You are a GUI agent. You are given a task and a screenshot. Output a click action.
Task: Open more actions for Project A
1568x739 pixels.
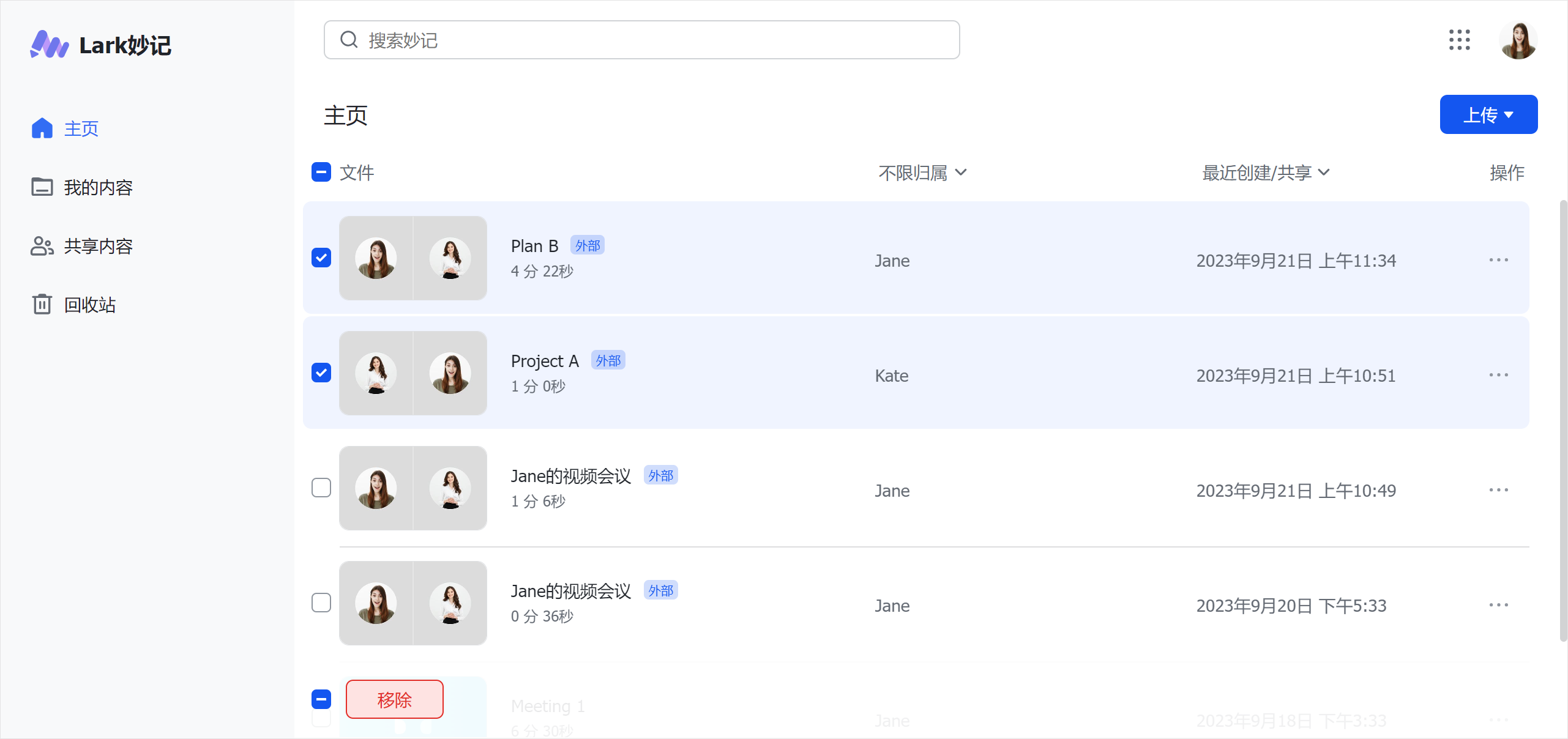point(1499,375)
